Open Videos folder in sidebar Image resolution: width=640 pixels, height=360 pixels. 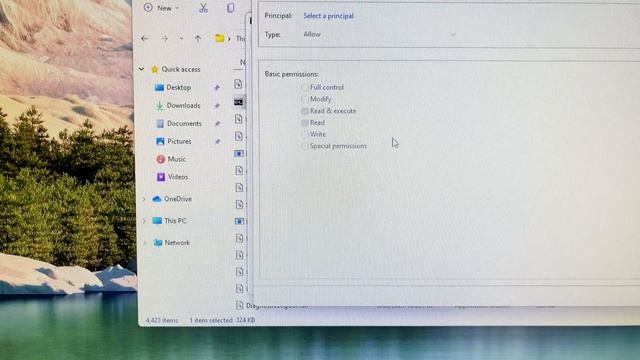(178, 177)
